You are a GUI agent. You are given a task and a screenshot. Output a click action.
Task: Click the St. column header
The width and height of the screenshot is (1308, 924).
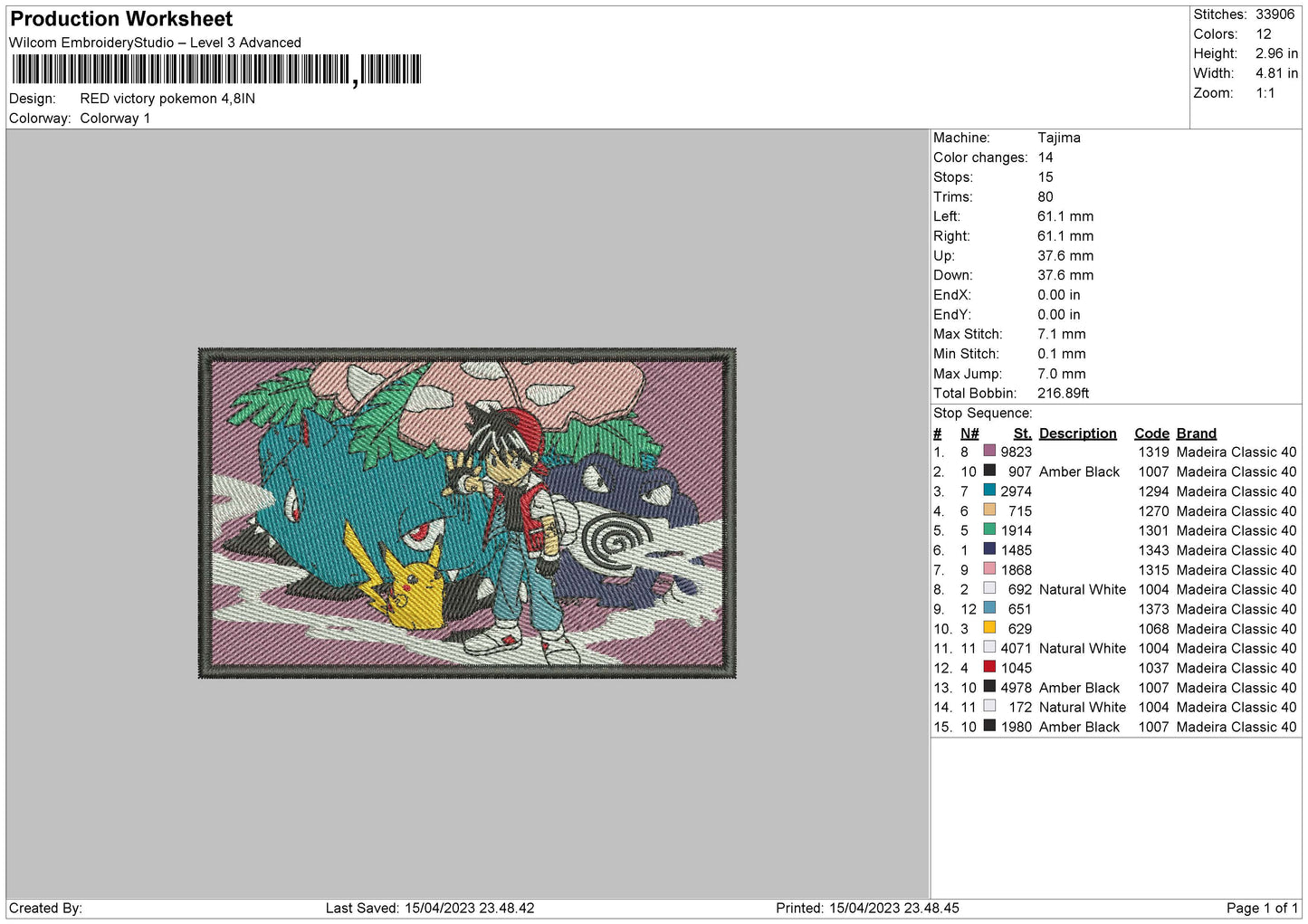1023,433
